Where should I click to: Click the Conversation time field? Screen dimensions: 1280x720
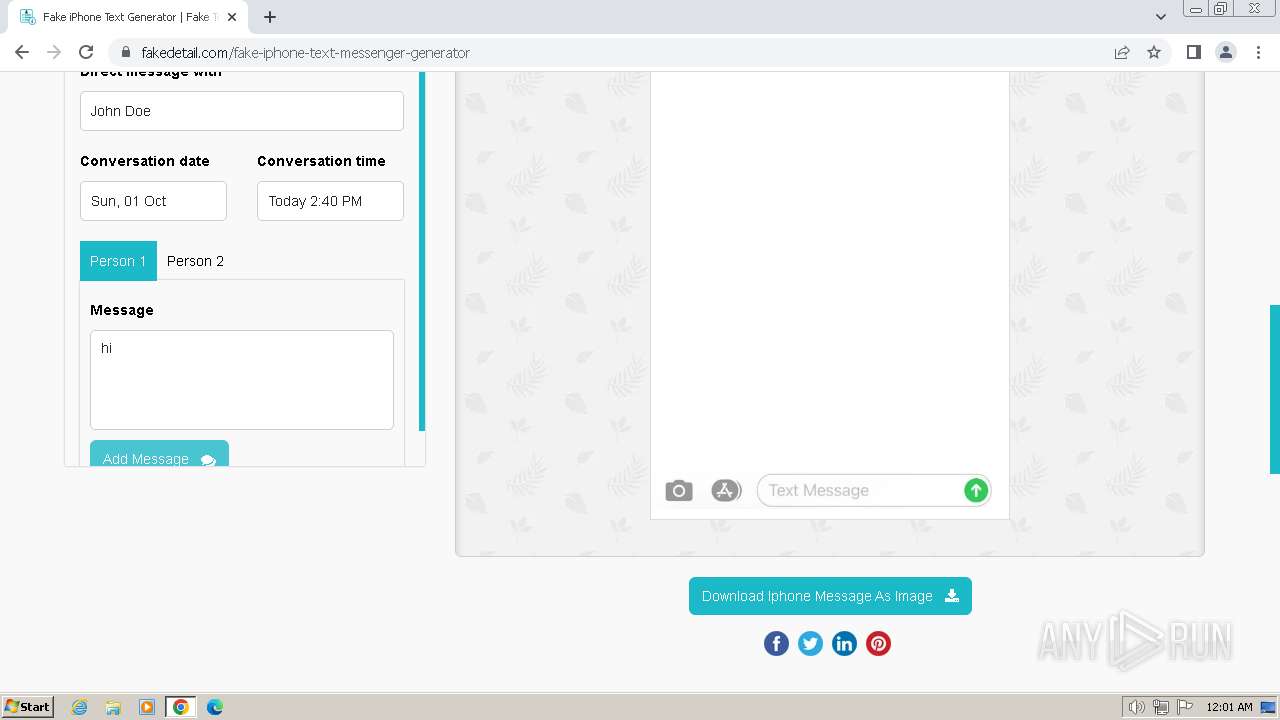330,201
